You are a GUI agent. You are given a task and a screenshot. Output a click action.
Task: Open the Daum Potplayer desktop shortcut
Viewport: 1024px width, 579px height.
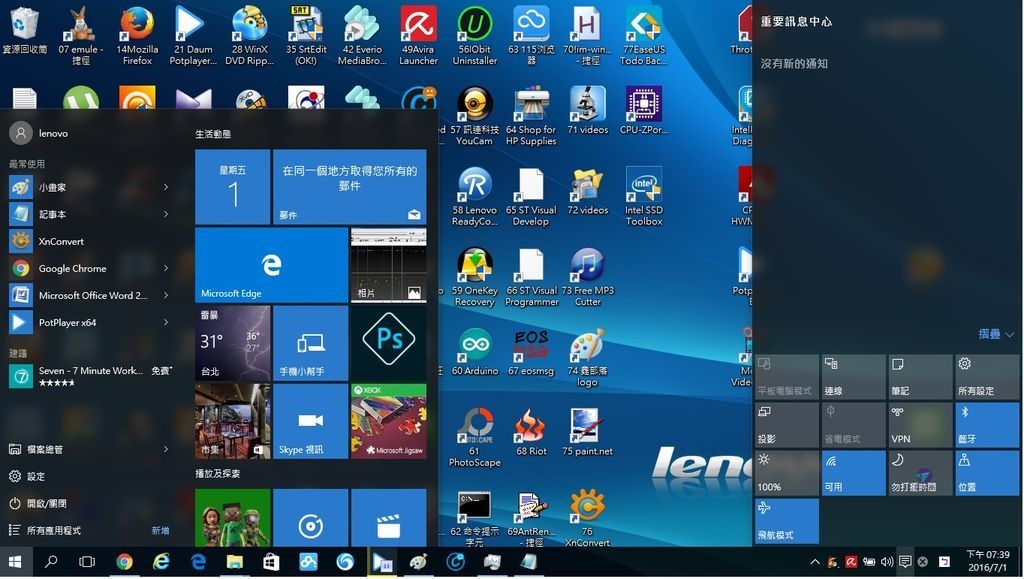pos(193,36)
